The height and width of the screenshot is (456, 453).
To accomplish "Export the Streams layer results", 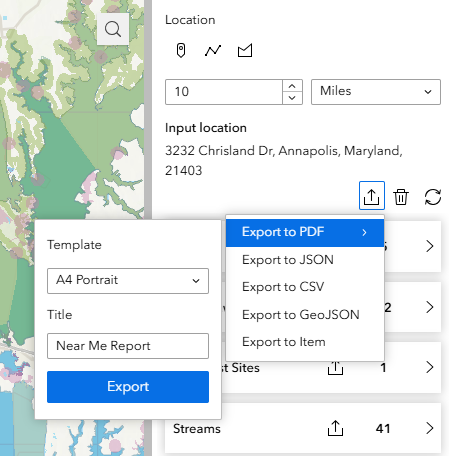I will pyautogui.click(x=335, y=428).
